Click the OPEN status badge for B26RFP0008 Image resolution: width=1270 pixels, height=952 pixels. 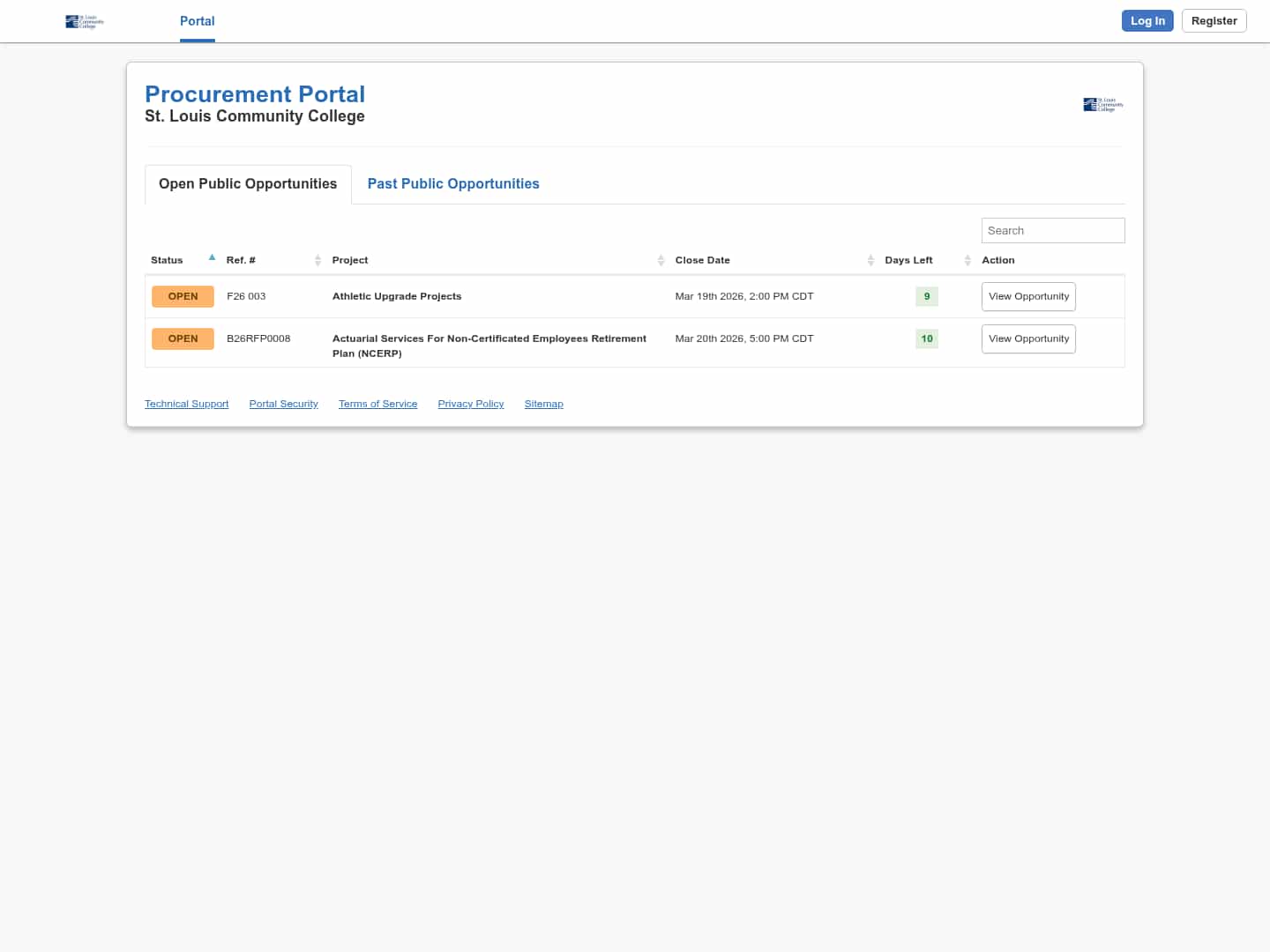(183, 338)
